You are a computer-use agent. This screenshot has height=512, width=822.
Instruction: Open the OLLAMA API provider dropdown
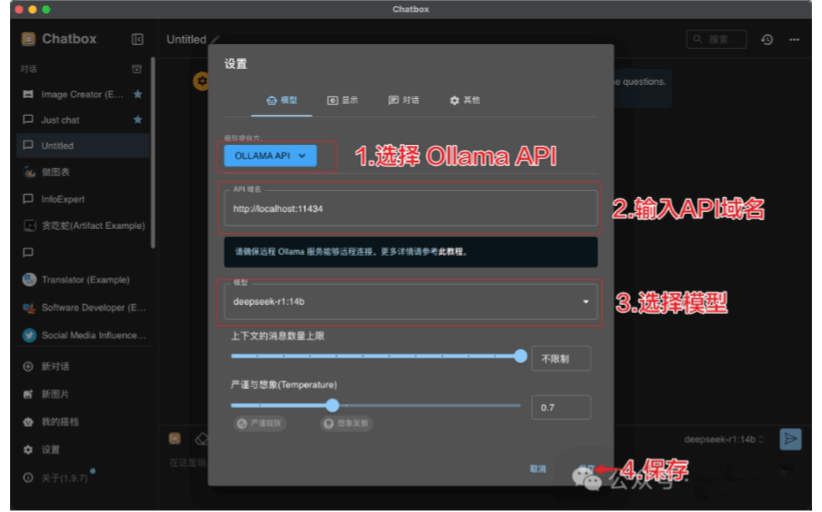270,156
